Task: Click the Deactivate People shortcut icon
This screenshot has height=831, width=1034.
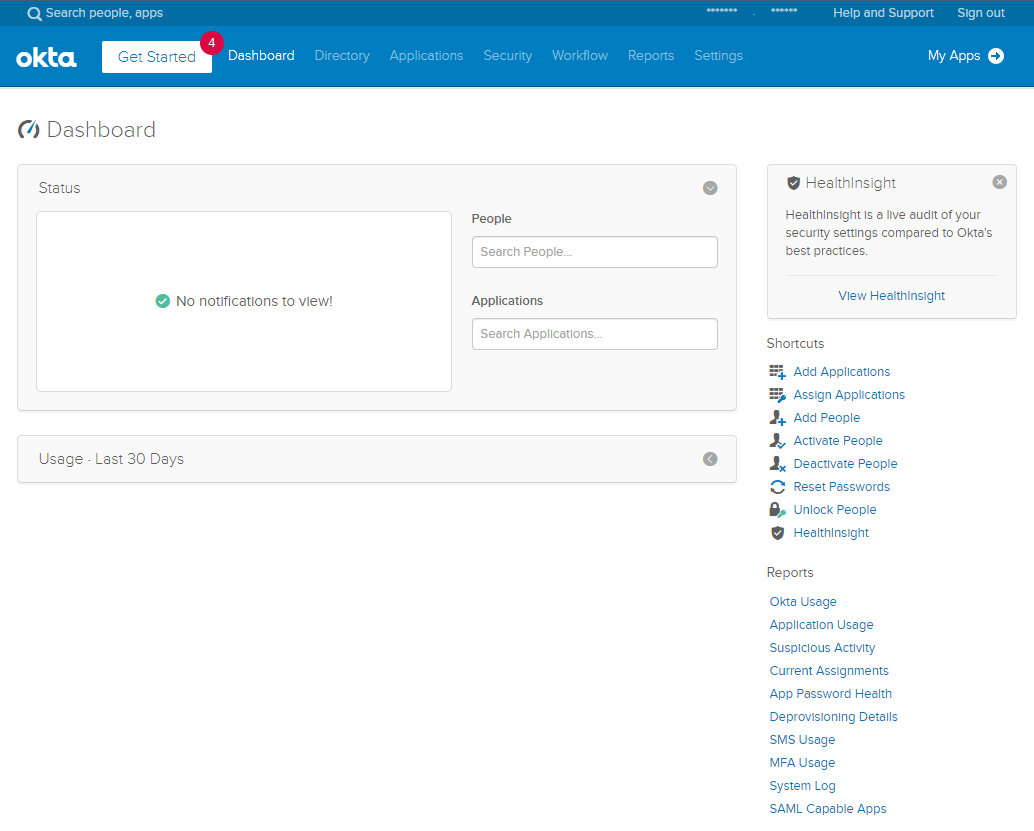Action: (777, 464)
